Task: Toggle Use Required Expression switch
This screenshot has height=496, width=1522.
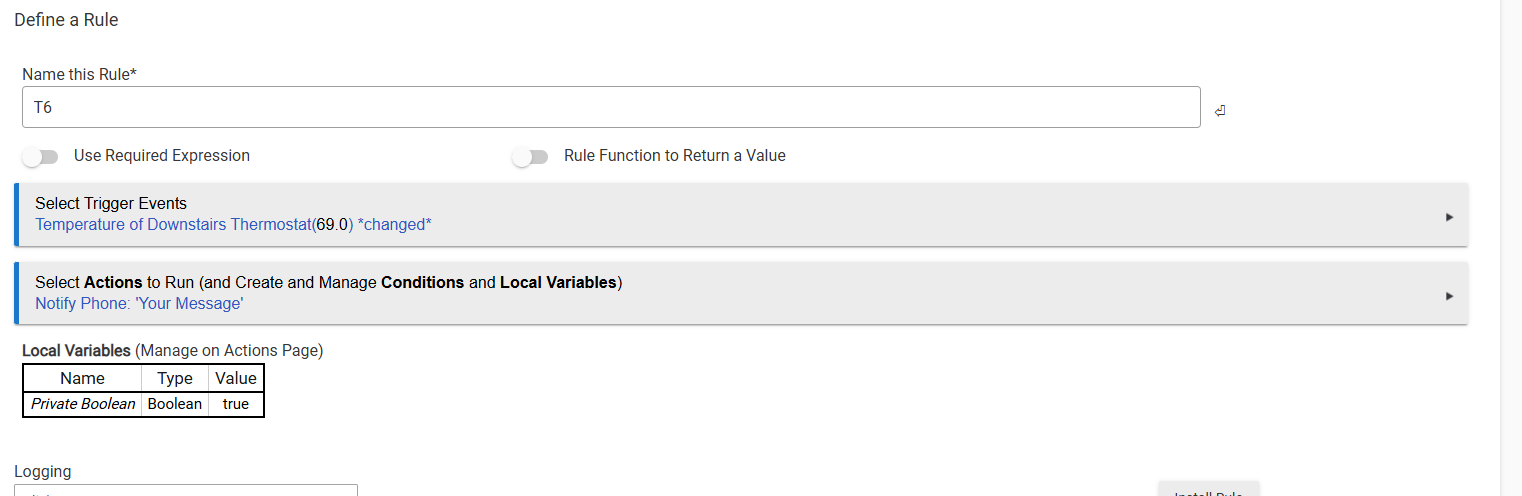Action: tap(40, 157)
